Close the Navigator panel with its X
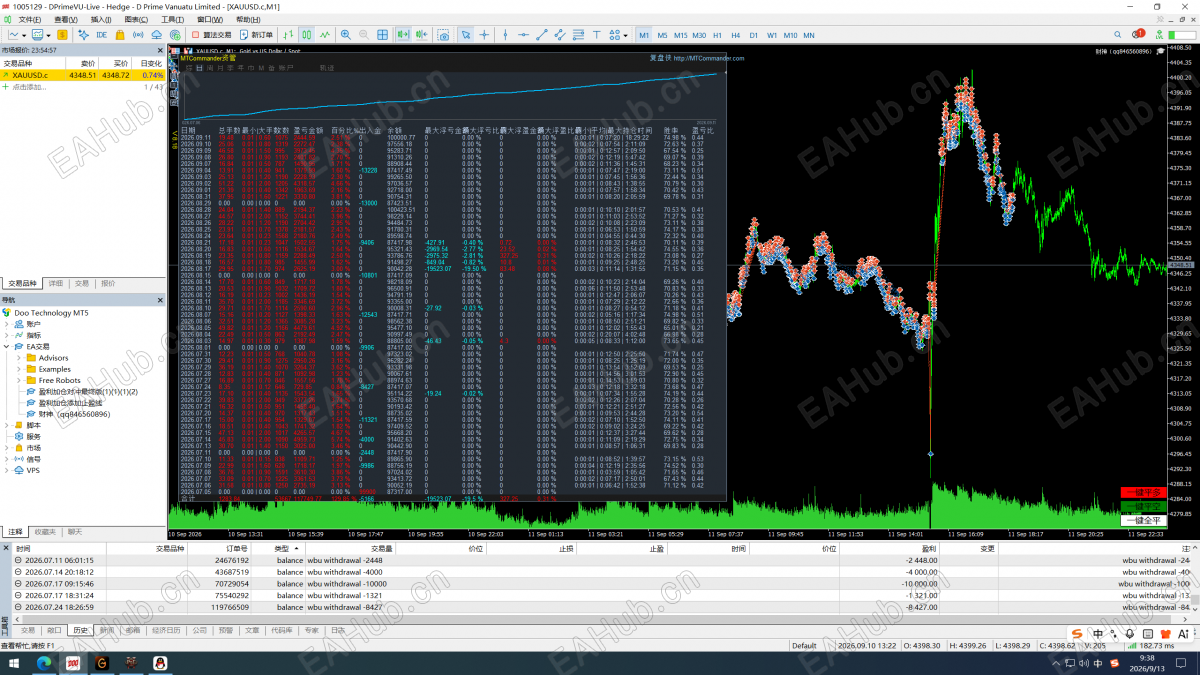Viewport: 1200px width, 675px height. (x=160, y=300)
